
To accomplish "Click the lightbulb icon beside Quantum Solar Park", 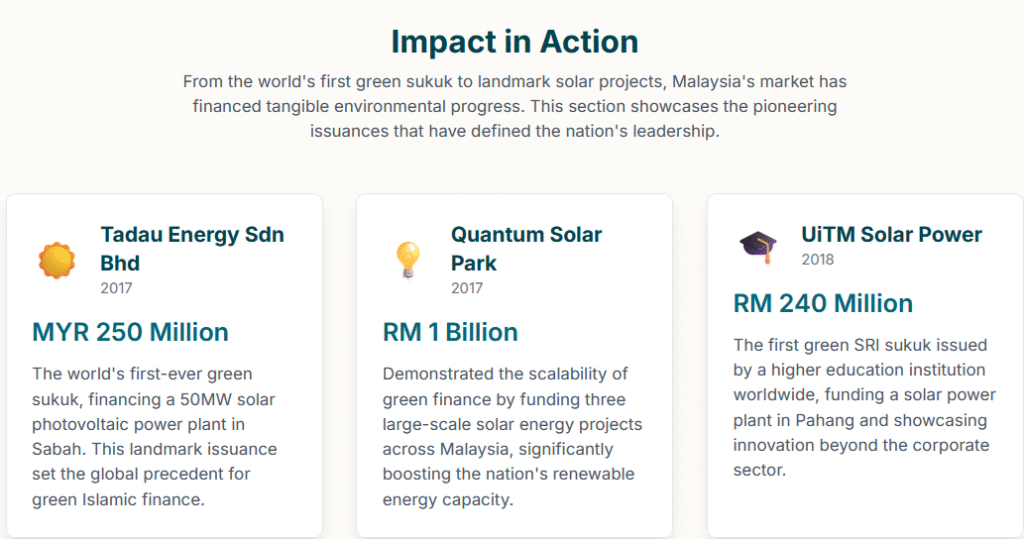I will [407, 260].
